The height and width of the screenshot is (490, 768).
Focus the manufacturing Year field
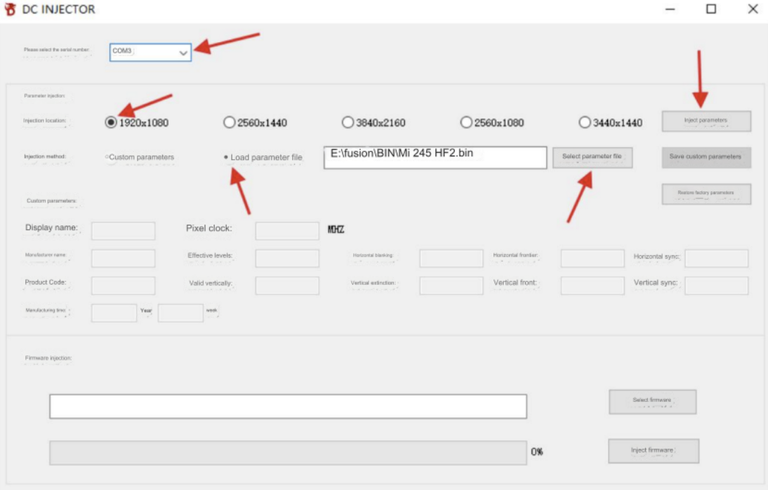point(114,313)
